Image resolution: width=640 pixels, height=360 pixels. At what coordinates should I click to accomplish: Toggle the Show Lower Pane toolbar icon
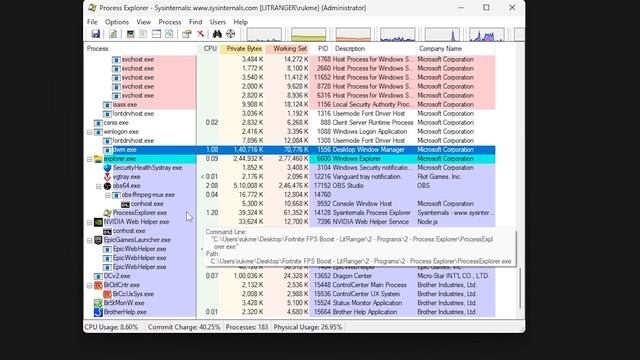tap(156, 34)
